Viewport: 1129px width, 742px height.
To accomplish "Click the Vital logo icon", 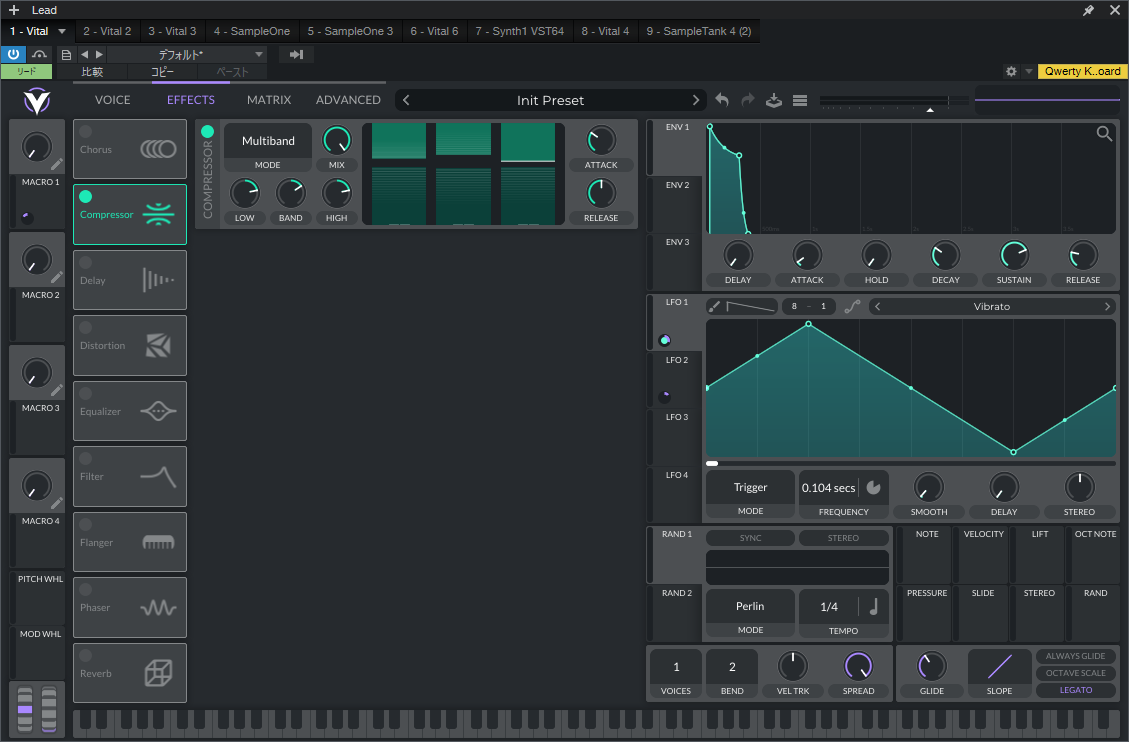I will 37,100.
